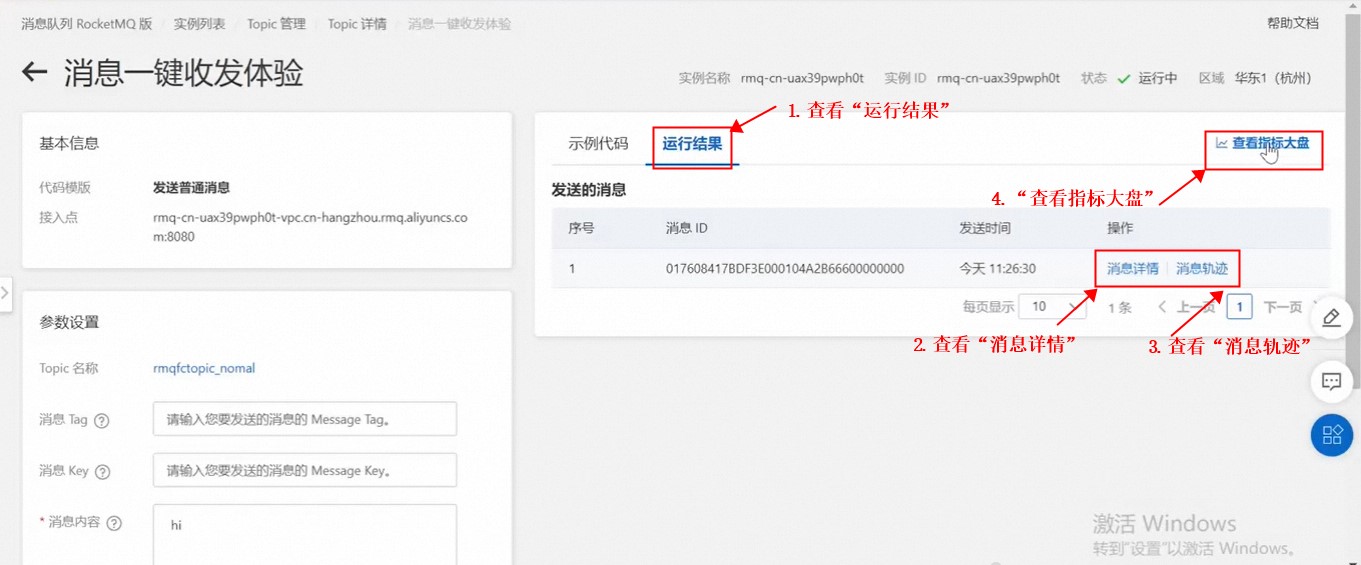Image resolution: width=1361 pixels, height=565 pixels.
Task: Open the chat feedback floating icon
Action: [x=1331, y=381]
